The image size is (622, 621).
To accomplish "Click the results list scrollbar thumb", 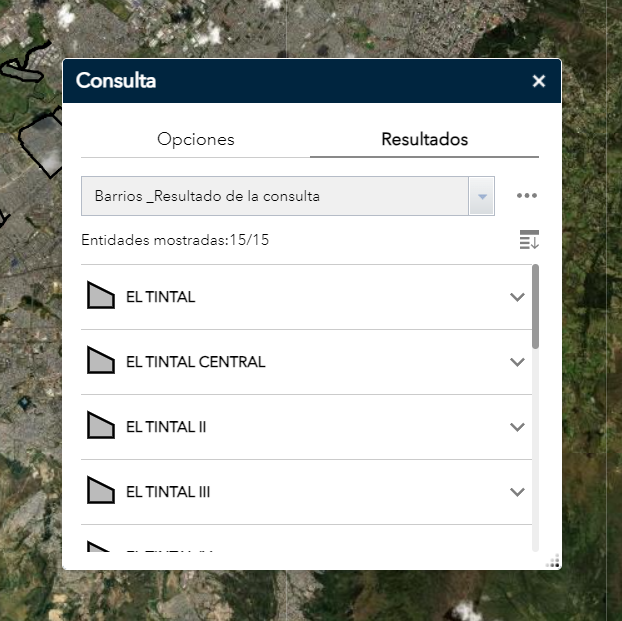I will click(x=535, y=305).
